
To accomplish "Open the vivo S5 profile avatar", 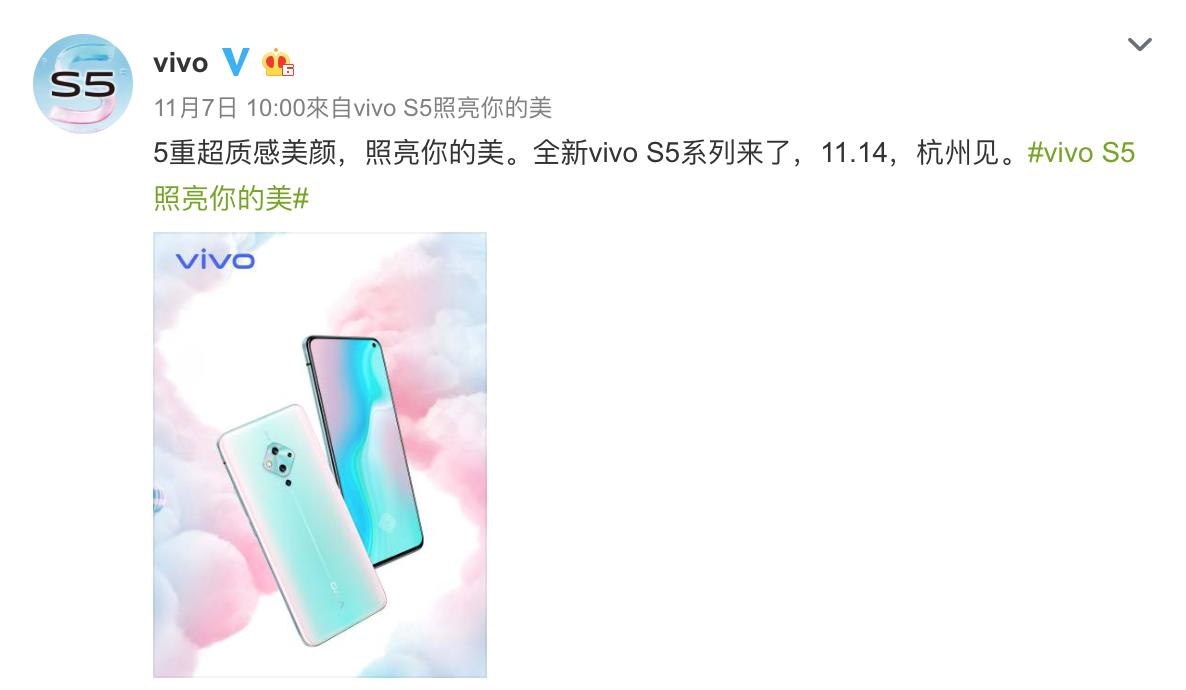I will pyautogui.click(x=82, y=84).
